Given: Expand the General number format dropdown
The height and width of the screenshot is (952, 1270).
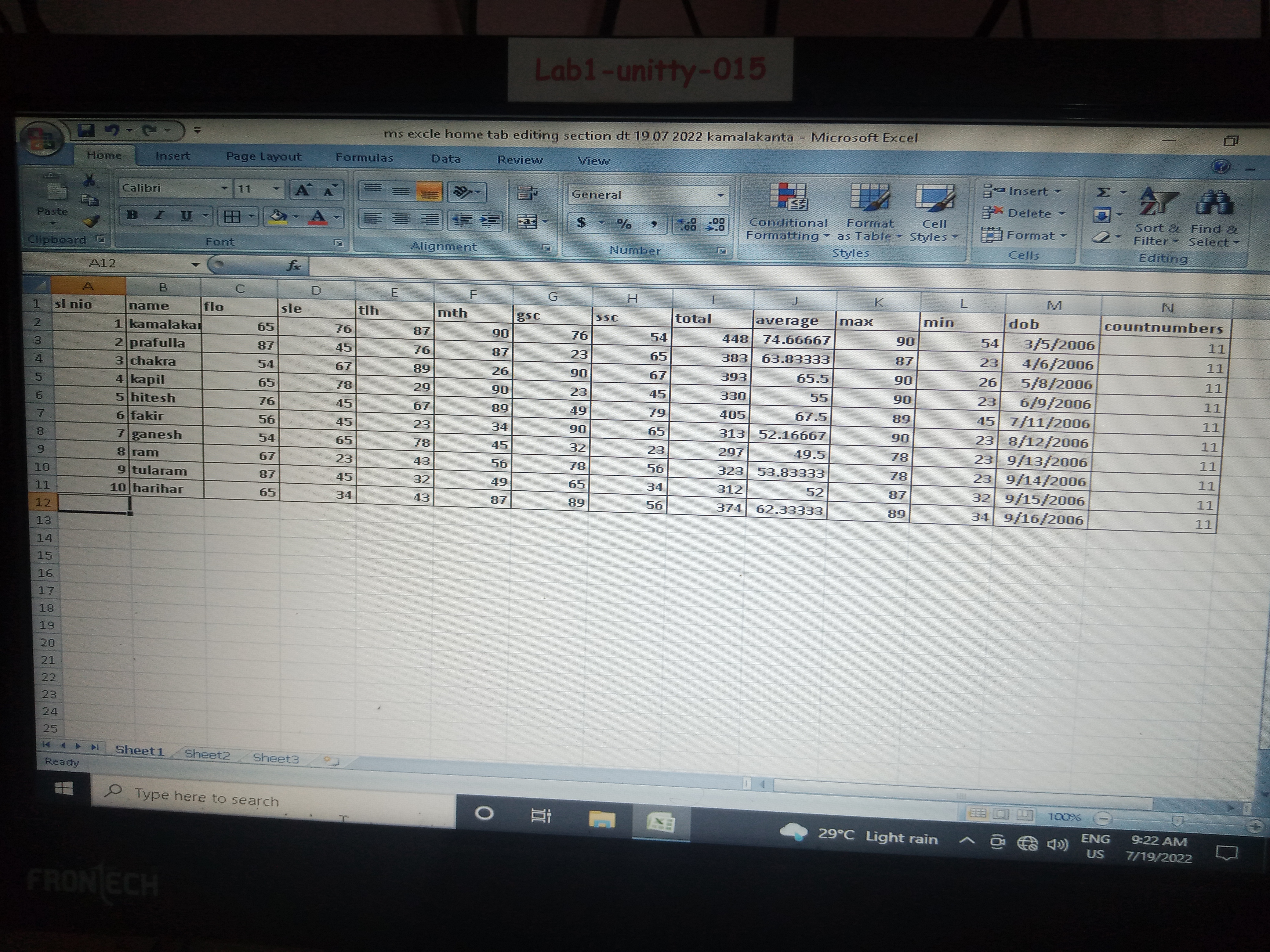Looking at the screenshot, I should 720,196.
